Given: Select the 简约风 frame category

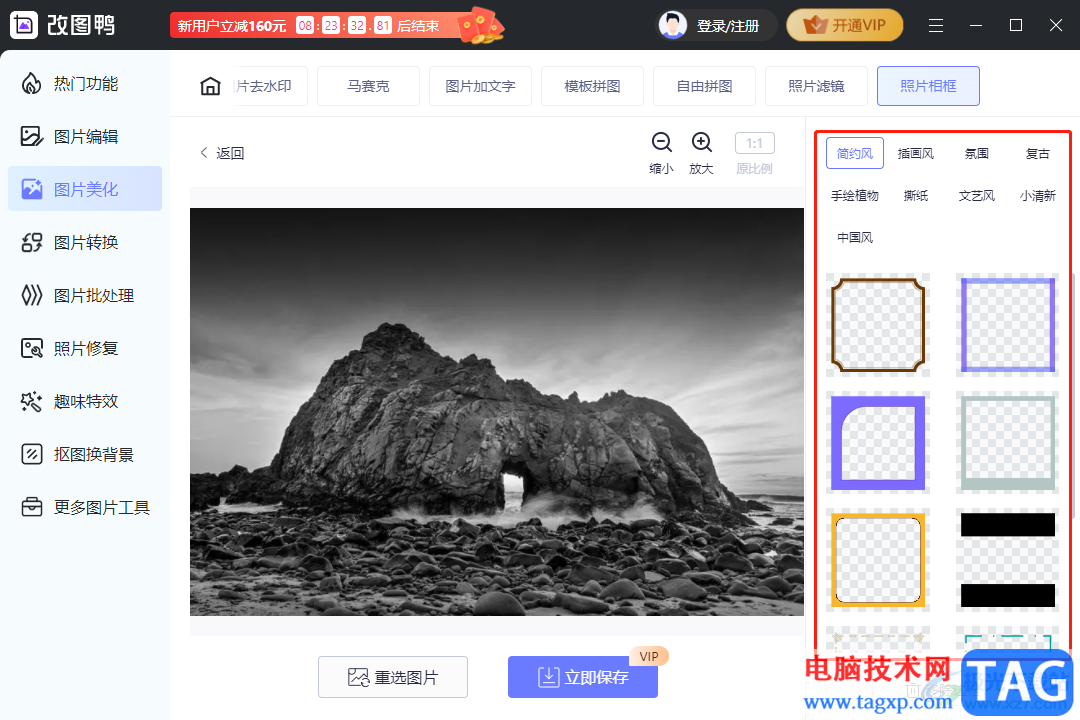Looking at the screenshot, I should [854, 154].
